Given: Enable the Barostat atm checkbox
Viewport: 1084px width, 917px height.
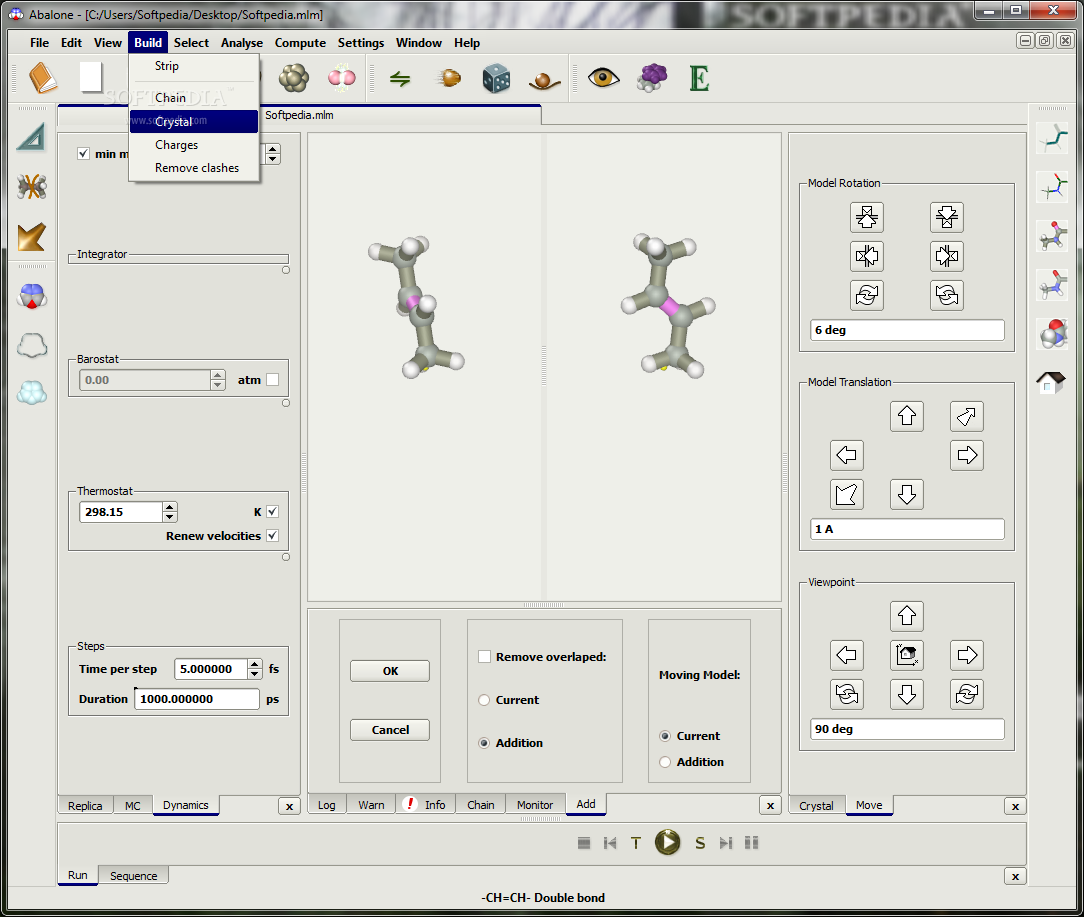Looking at the screenshot, I should pos(272,380).
